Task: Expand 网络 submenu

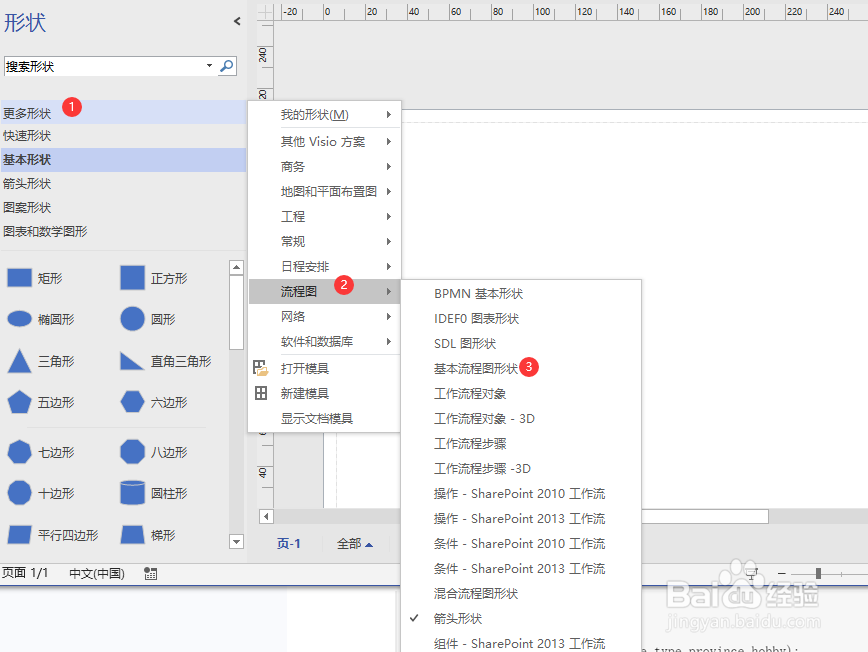Action: tap(324, 317)
